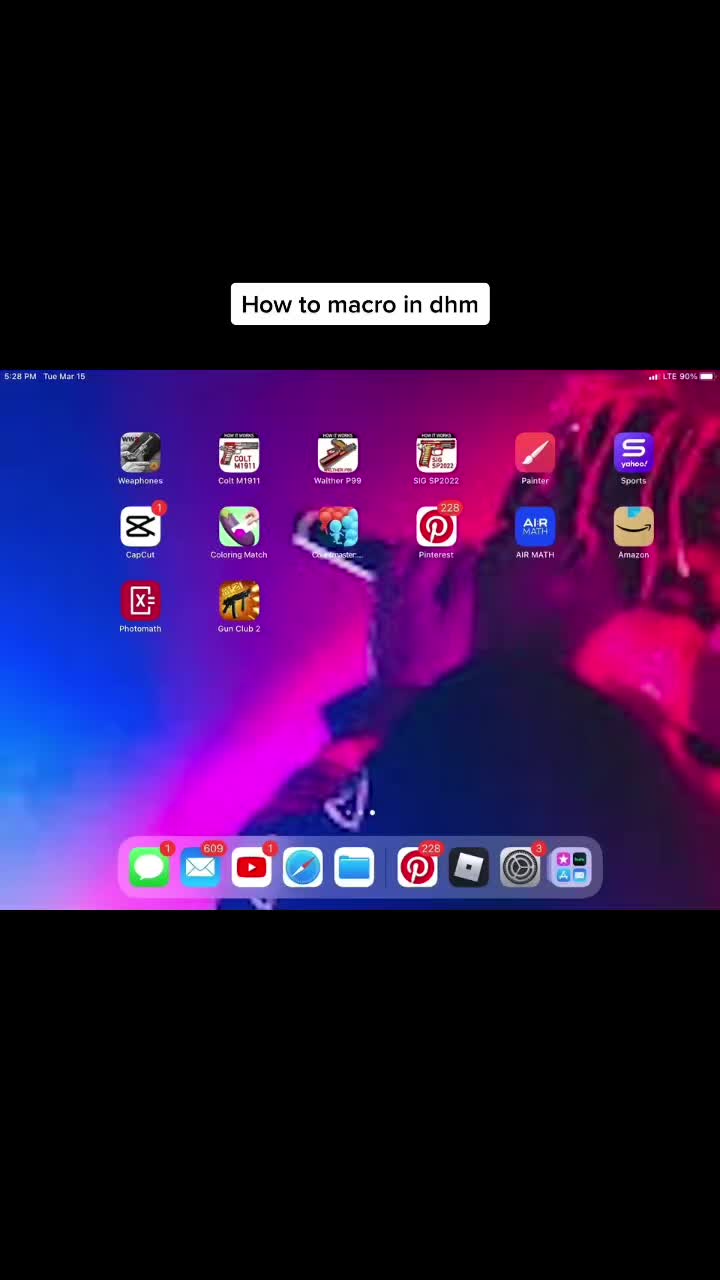
Task: Open the SIG SP2022 app
Action: click(436, 453)
